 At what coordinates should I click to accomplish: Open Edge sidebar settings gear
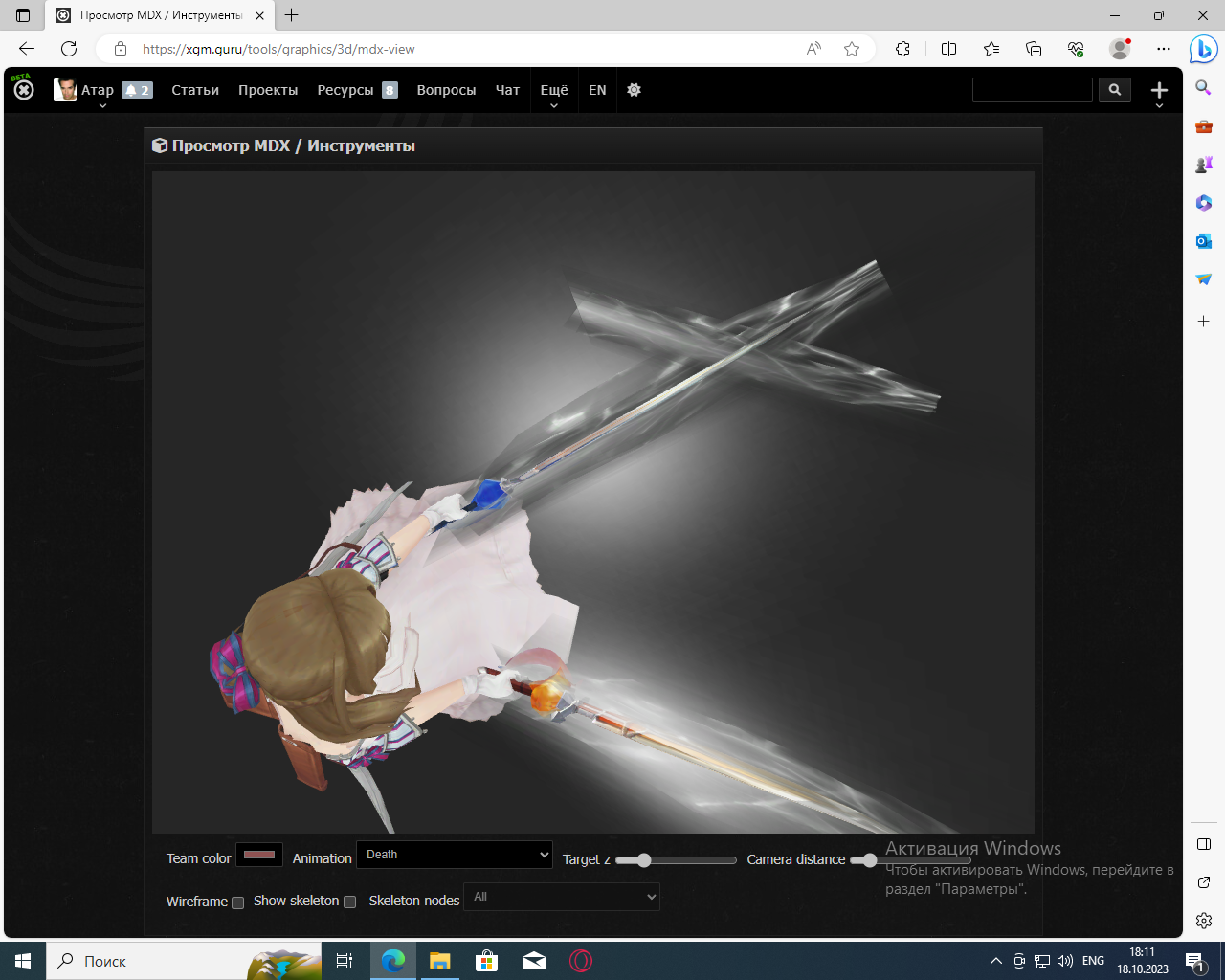pos(1204,921)
